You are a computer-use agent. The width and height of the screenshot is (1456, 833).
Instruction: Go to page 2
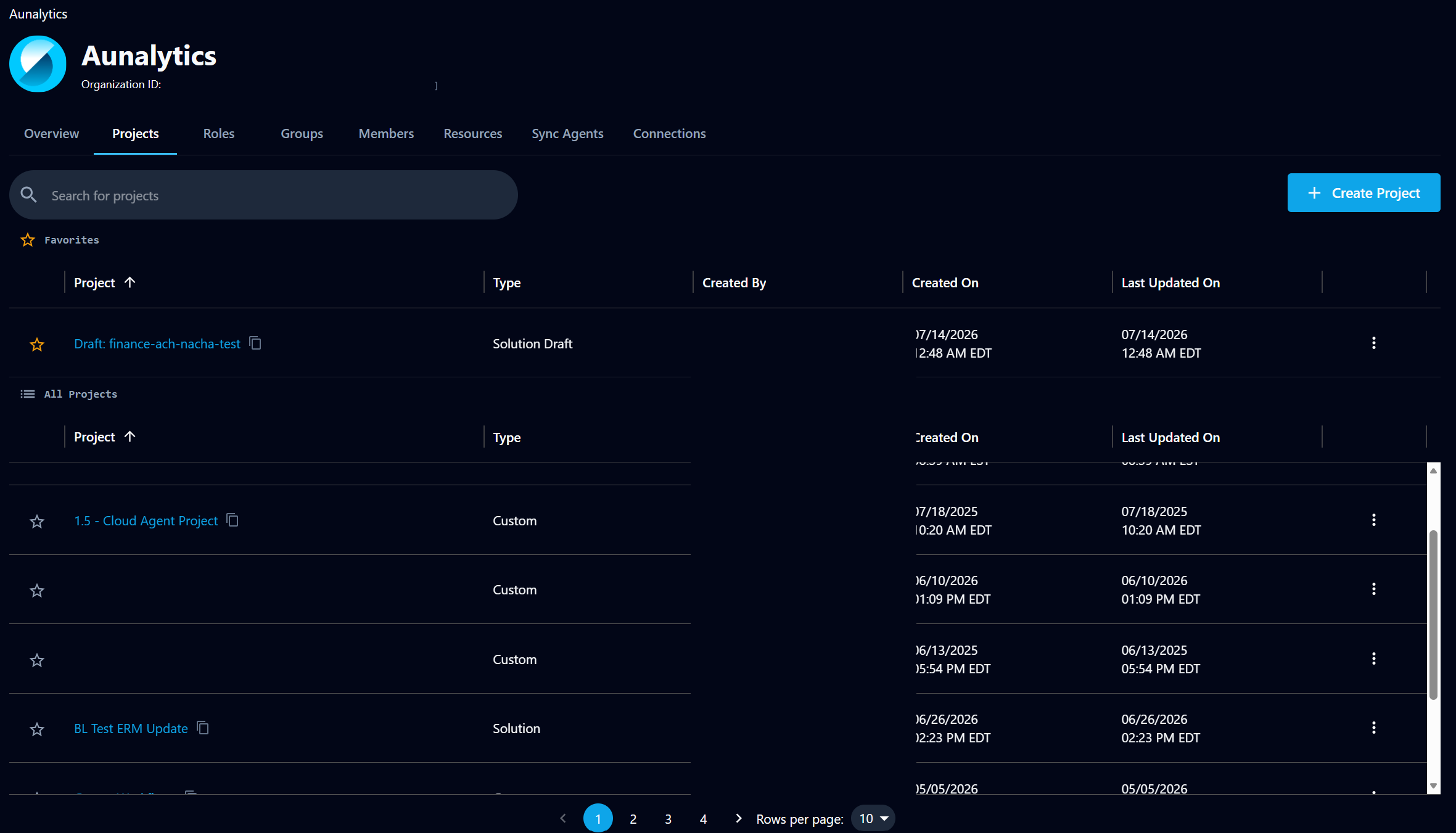tap(633, 818)
